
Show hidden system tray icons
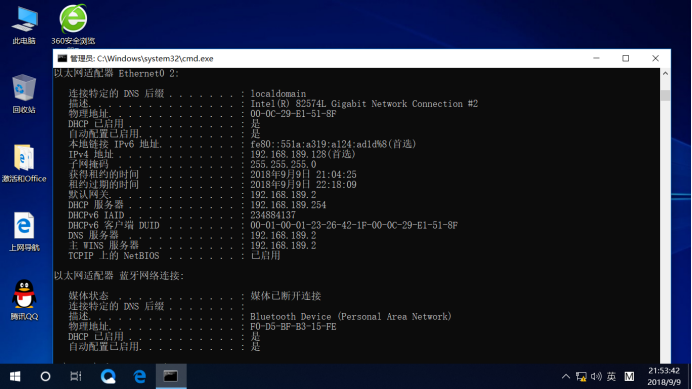[565, 377]
